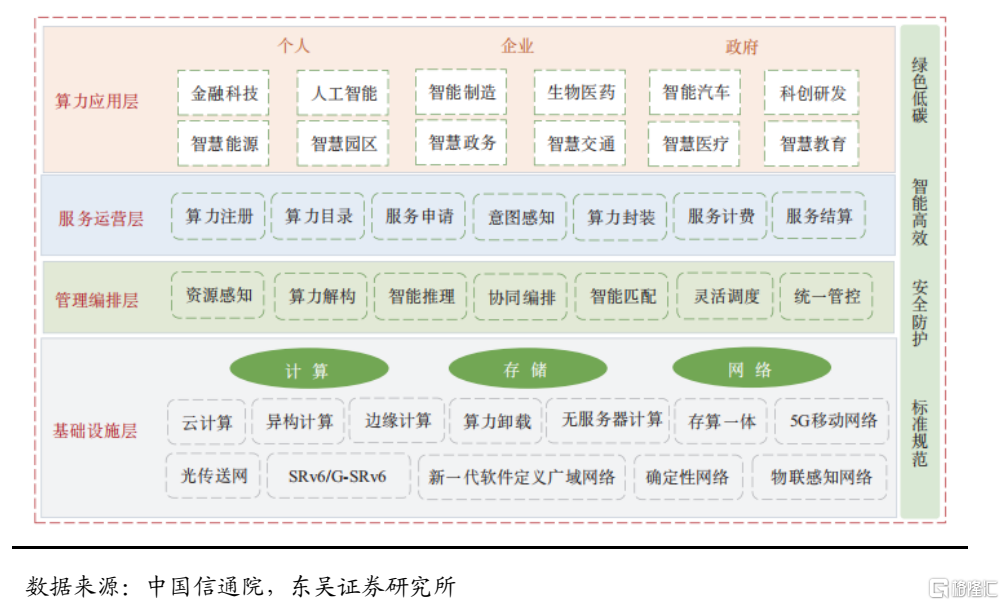The image size is (1004, 605).
Task: Select the 灵活调度 box
Action: (725, 296)
